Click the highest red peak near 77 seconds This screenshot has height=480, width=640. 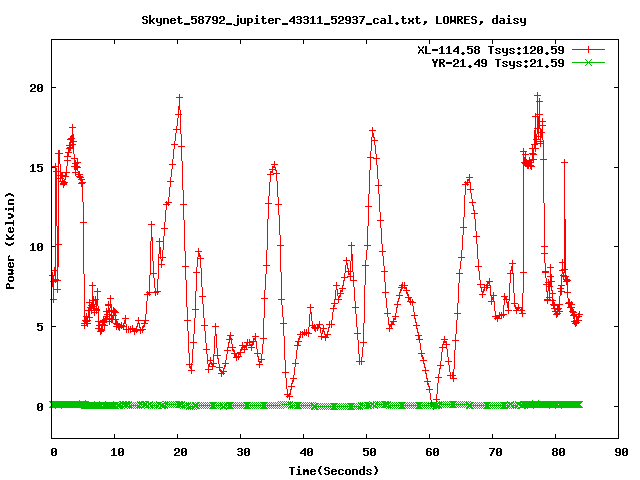point(538,95)
